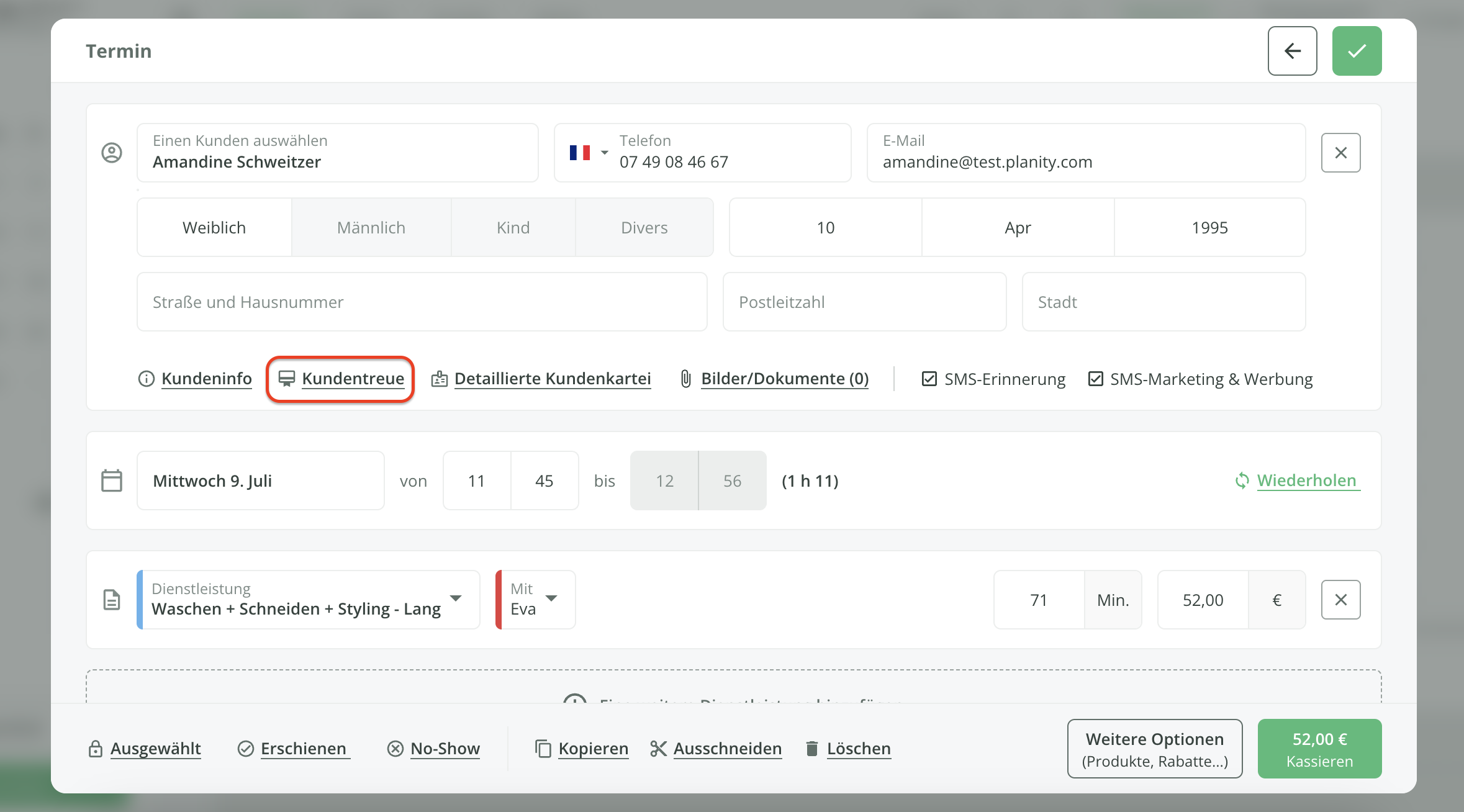Image resolution: width=1464 pixels, height=812 pixels.
Task: Uncheck SMS-Marketing & Werbung checkbox
Action: pyautogui.click(x=1095, y=379)
